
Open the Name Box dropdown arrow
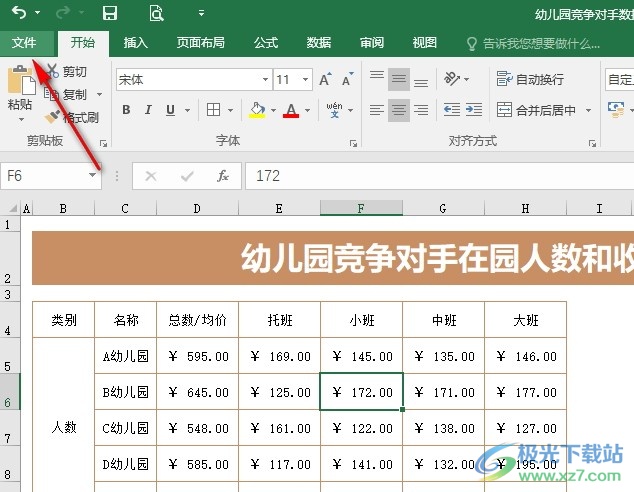93,175
